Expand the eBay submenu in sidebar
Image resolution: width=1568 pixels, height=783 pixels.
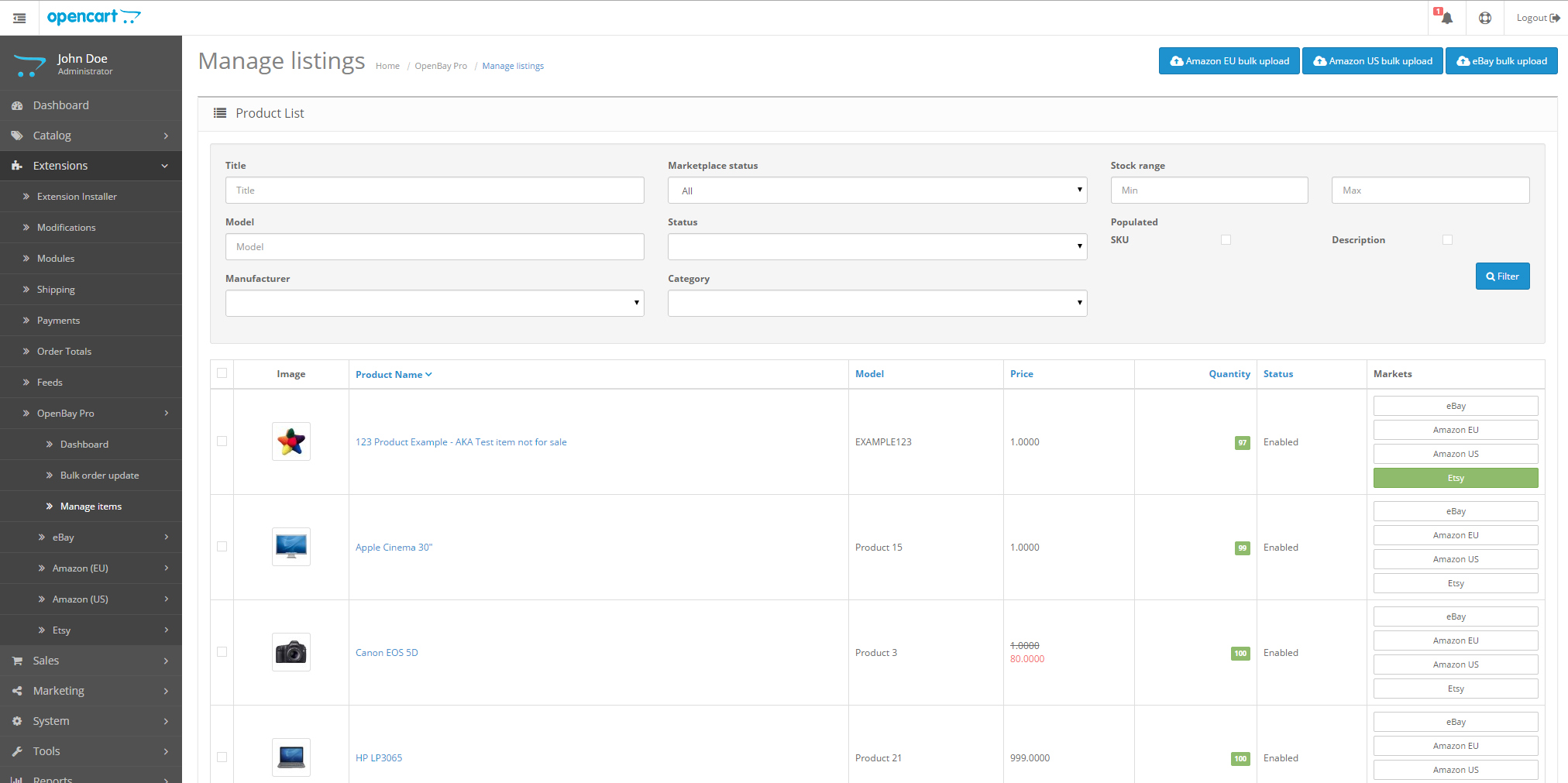91,537
